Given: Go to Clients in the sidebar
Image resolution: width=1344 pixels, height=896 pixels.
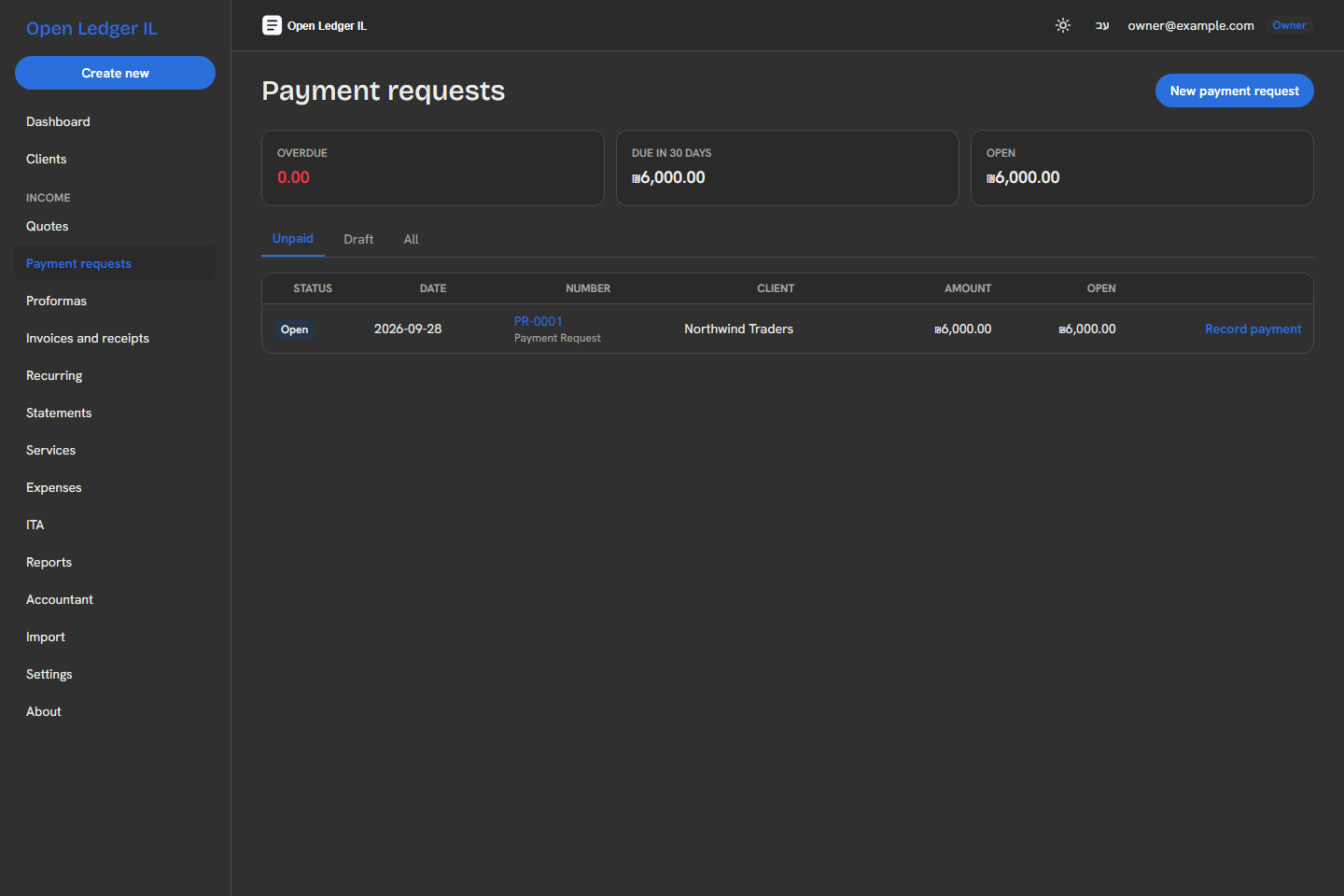Looking at the screenshot, I should click(x=115, y=159).
